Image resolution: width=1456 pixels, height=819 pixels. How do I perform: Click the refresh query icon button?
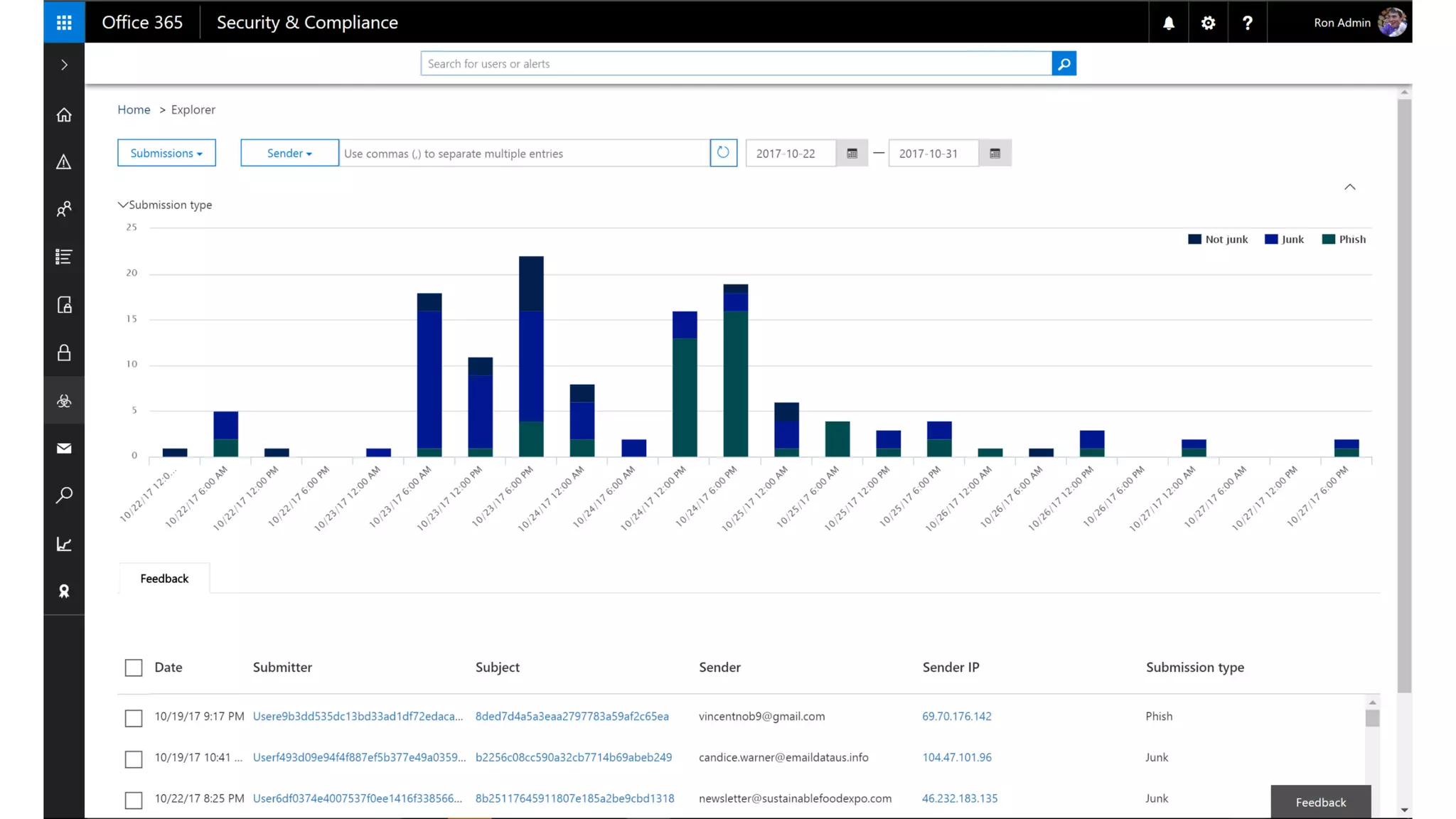pos(723,153)
